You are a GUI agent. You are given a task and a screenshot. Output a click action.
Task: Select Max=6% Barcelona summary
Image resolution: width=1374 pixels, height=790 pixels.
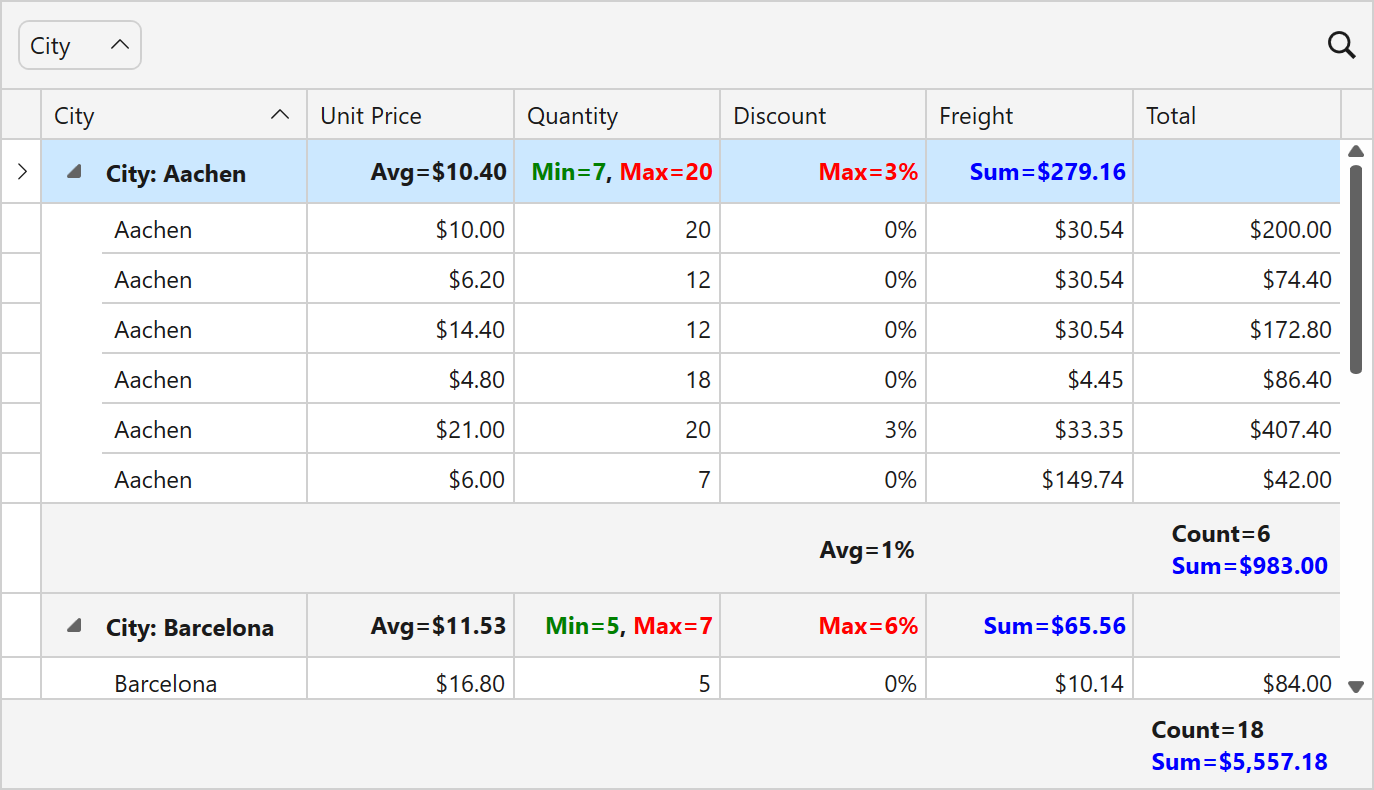tap(868, 626)
